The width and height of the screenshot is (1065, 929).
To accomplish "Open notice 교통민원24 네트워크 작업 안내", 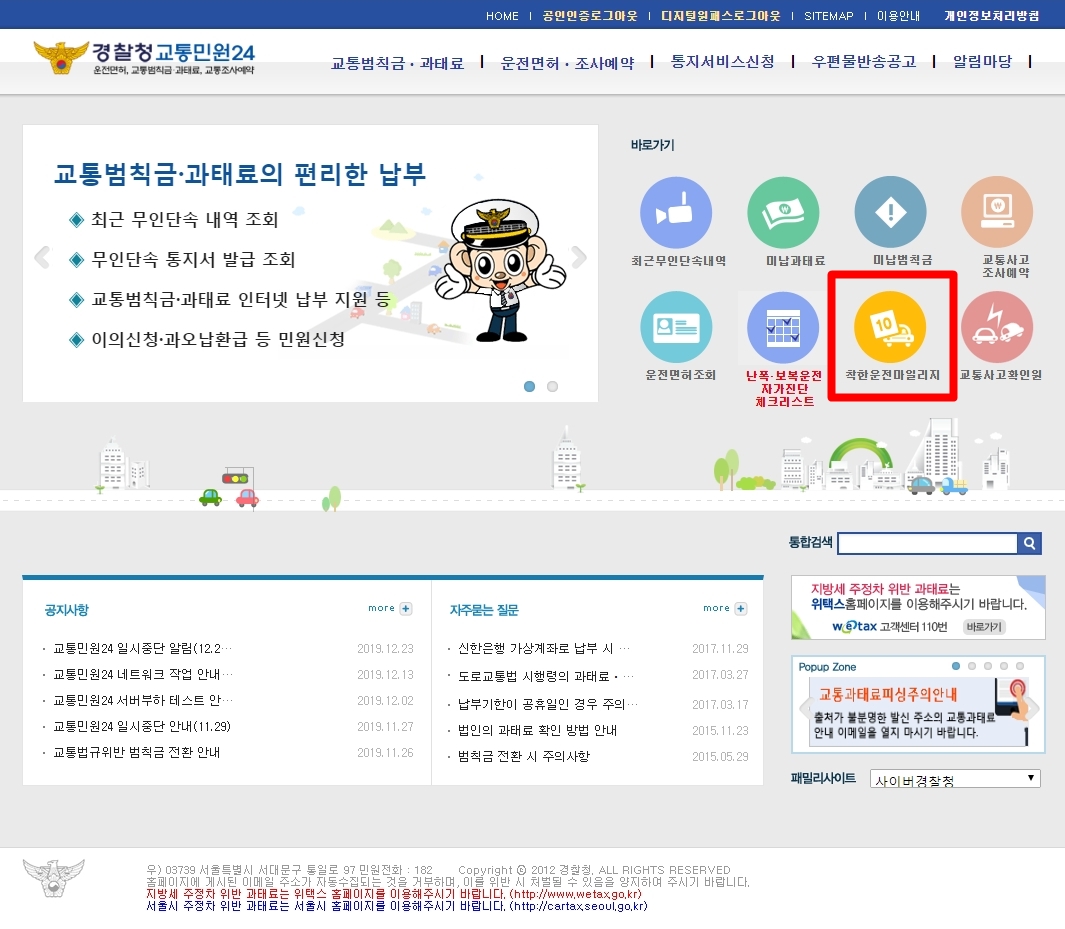I will pos(142,674).
